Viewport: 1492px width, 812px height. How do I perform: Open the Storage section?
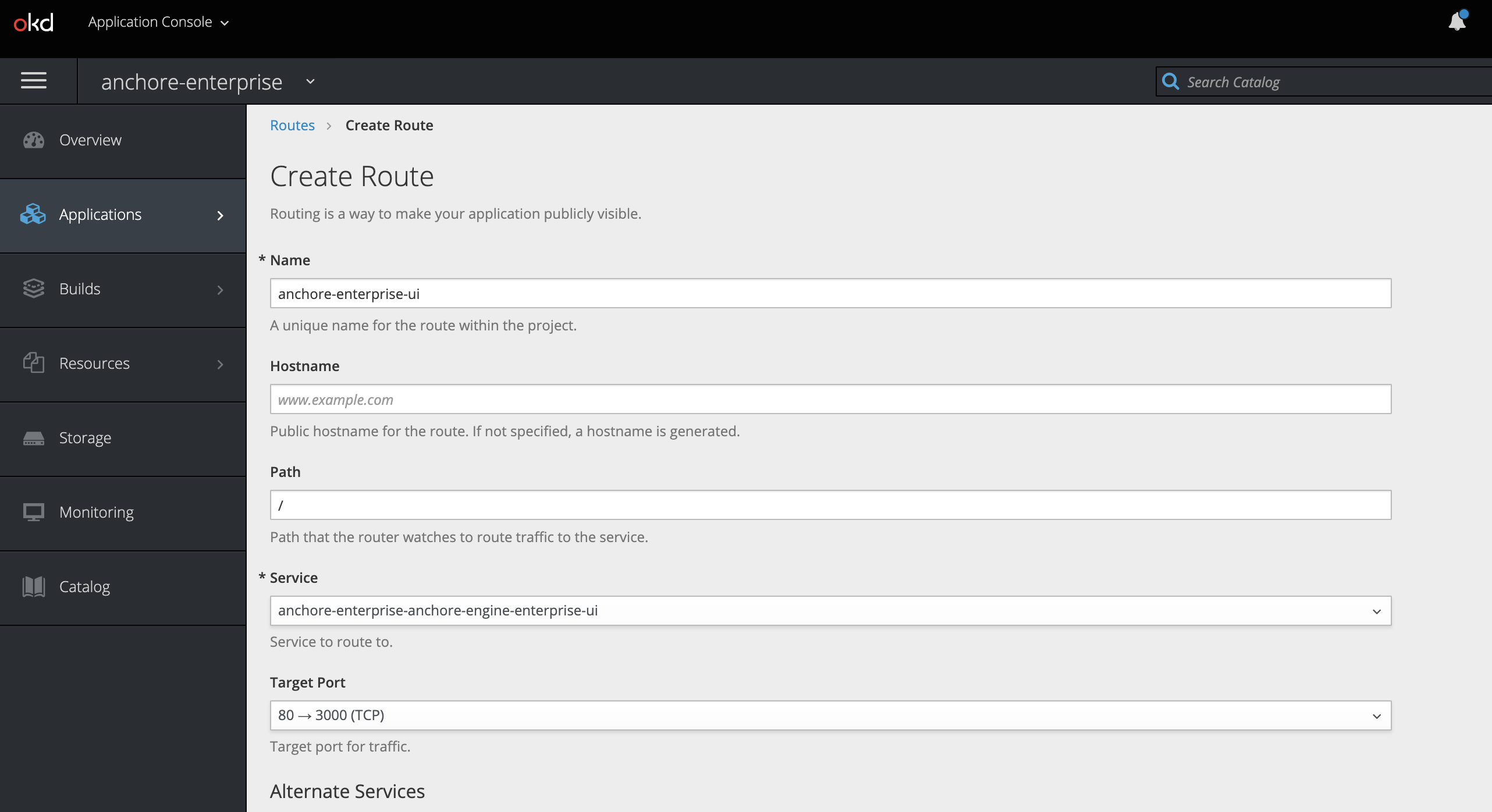coord(85,437)
